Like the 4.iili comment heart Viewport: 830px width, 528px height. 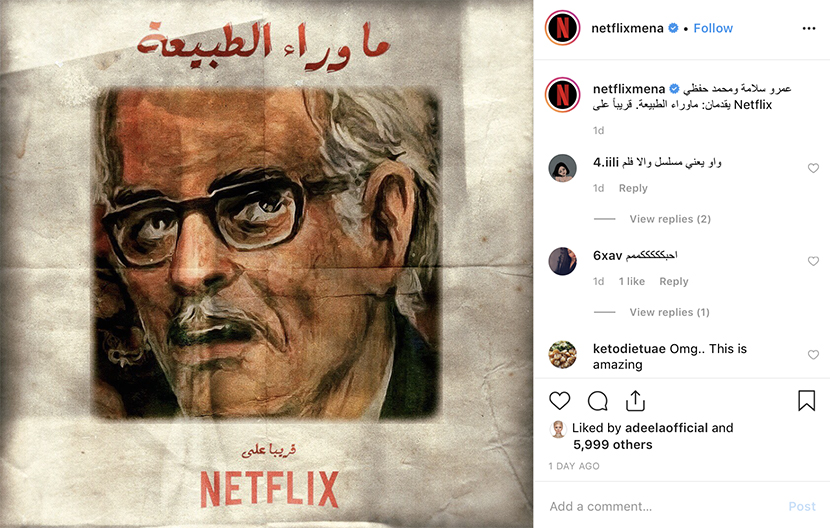(x=813, y=168)
